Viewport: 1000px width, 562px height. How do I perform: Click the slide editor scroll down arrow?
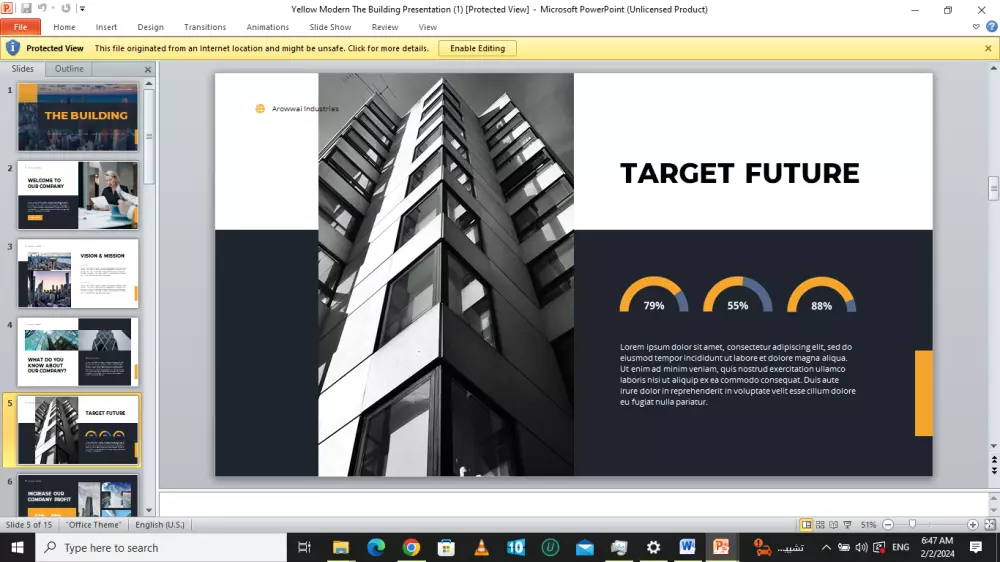coord(993,446)
